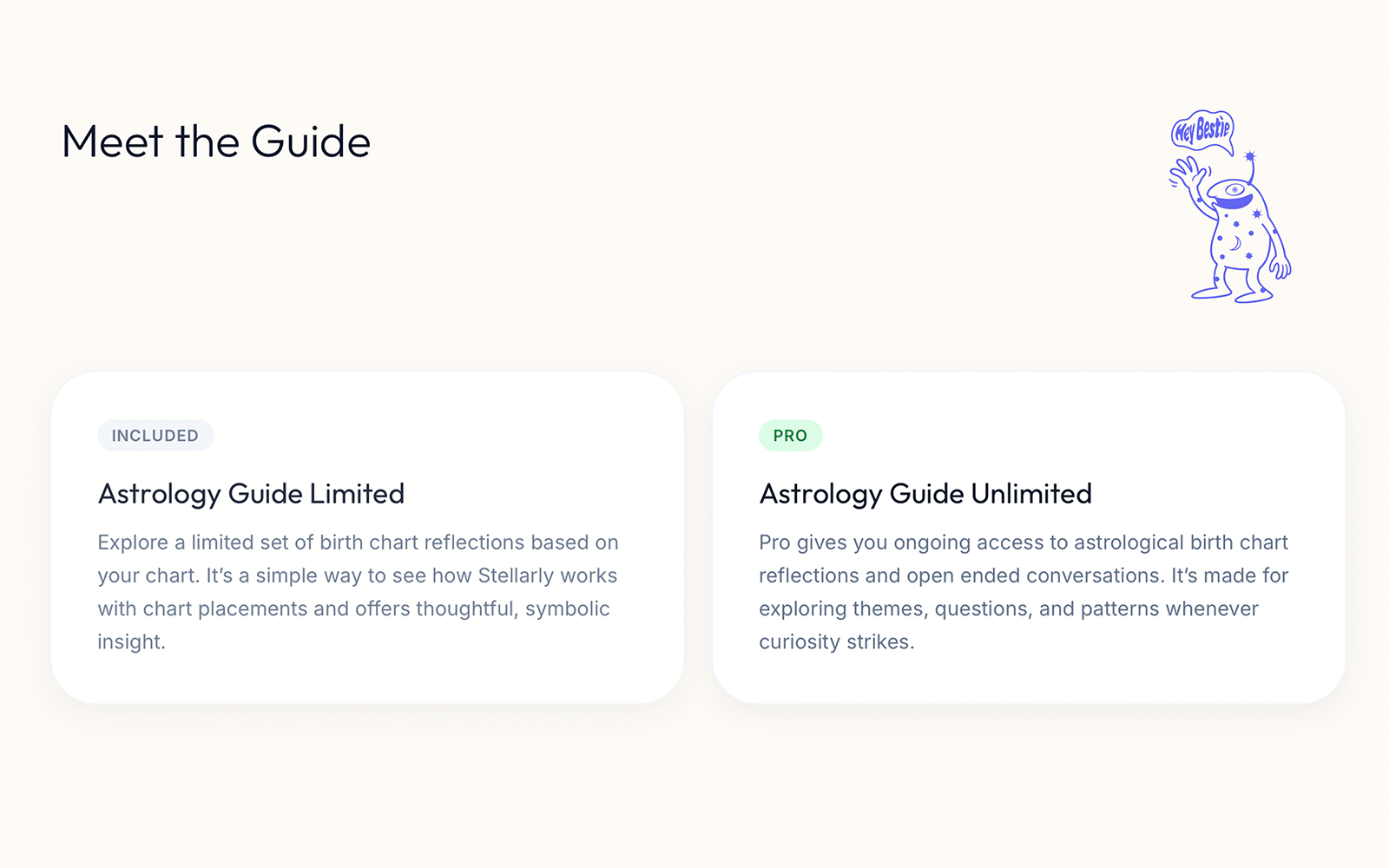This screenshot has width=1389, height=868.
Task: Click the Limited plan description text
Action: tap(358, 592)
